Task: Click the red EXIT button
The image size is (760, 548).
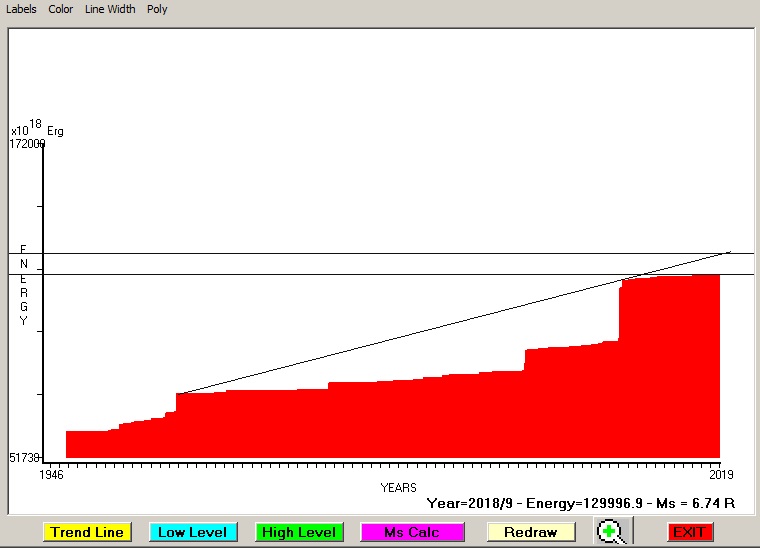Action: point(690,532)
